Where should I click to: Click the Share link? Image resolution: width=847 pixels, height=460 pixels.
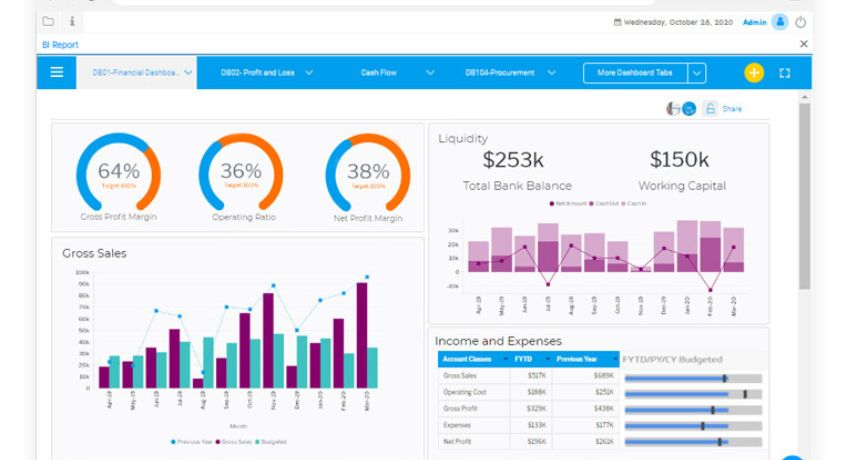pos(732,109)
